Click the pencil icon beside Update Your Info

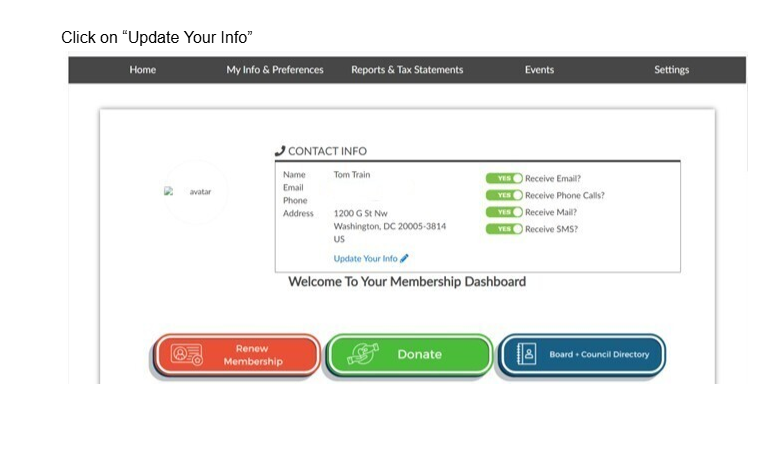404,259
